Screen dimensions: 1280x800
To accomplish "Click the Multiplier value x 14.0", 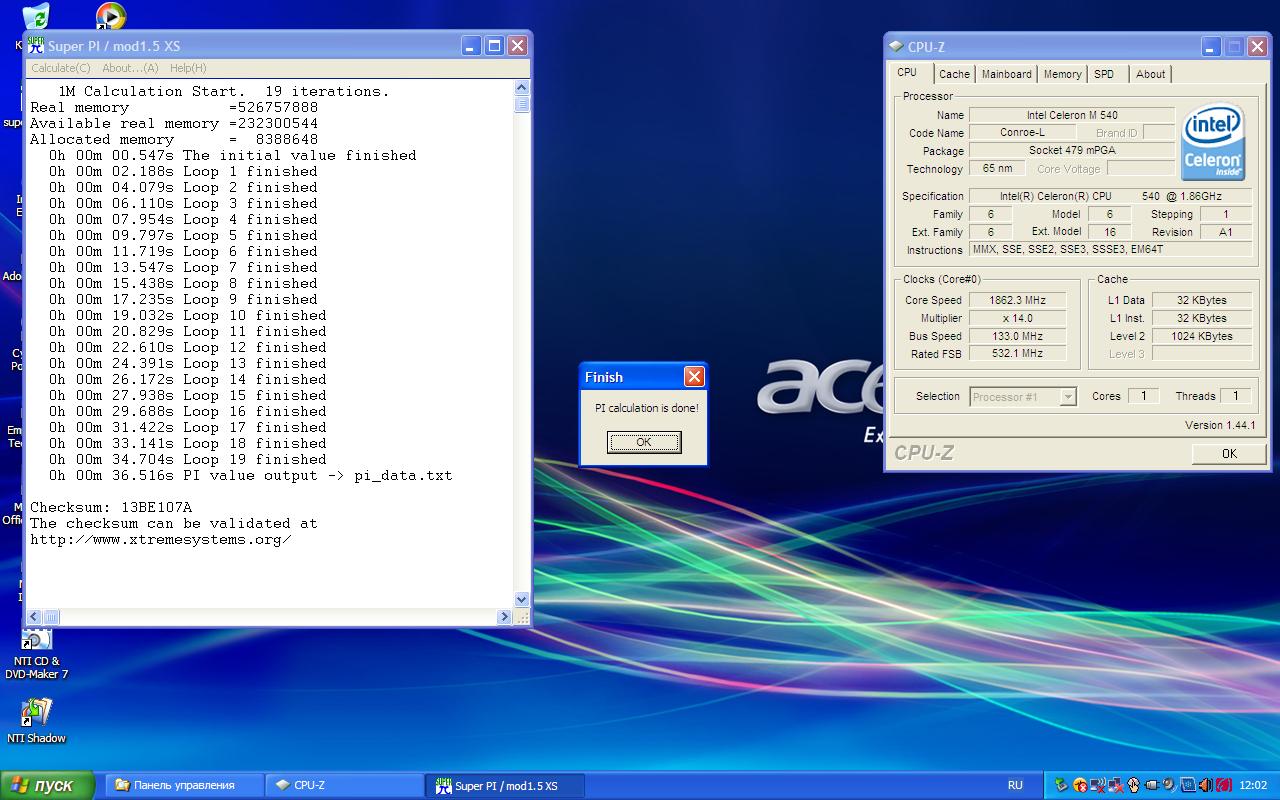I will click(1017, 318).
